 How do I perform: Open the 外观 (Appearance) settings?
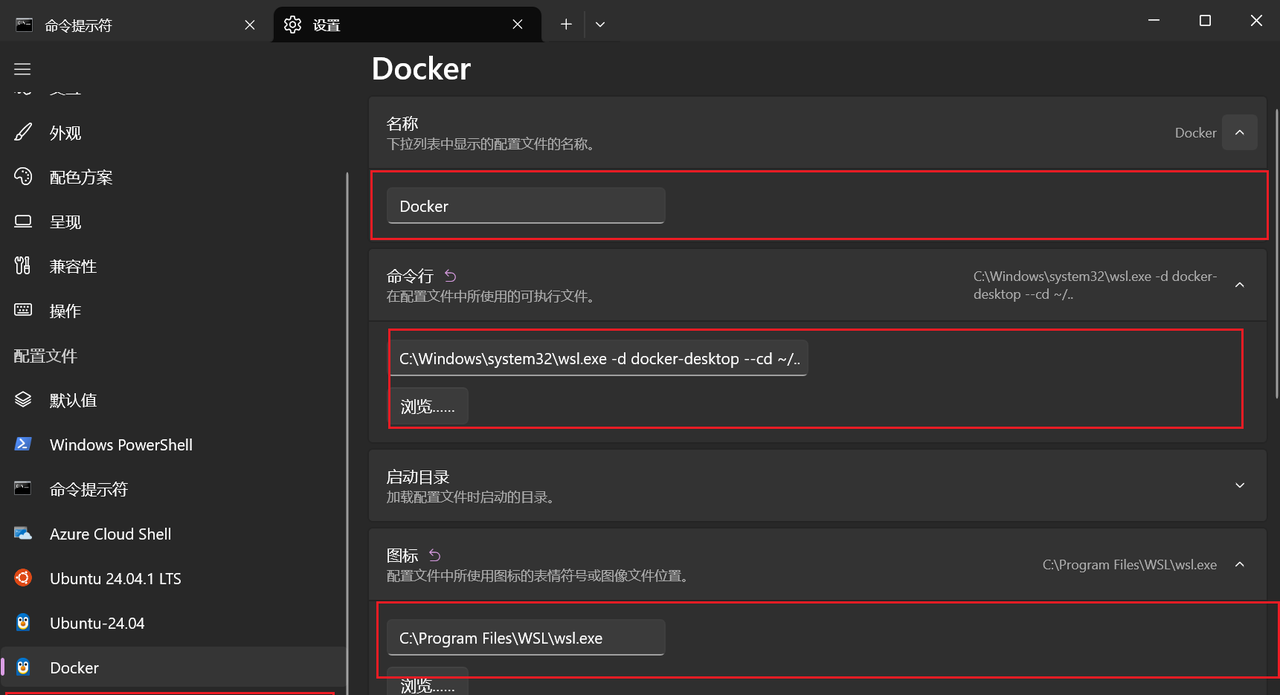[66, 132]
